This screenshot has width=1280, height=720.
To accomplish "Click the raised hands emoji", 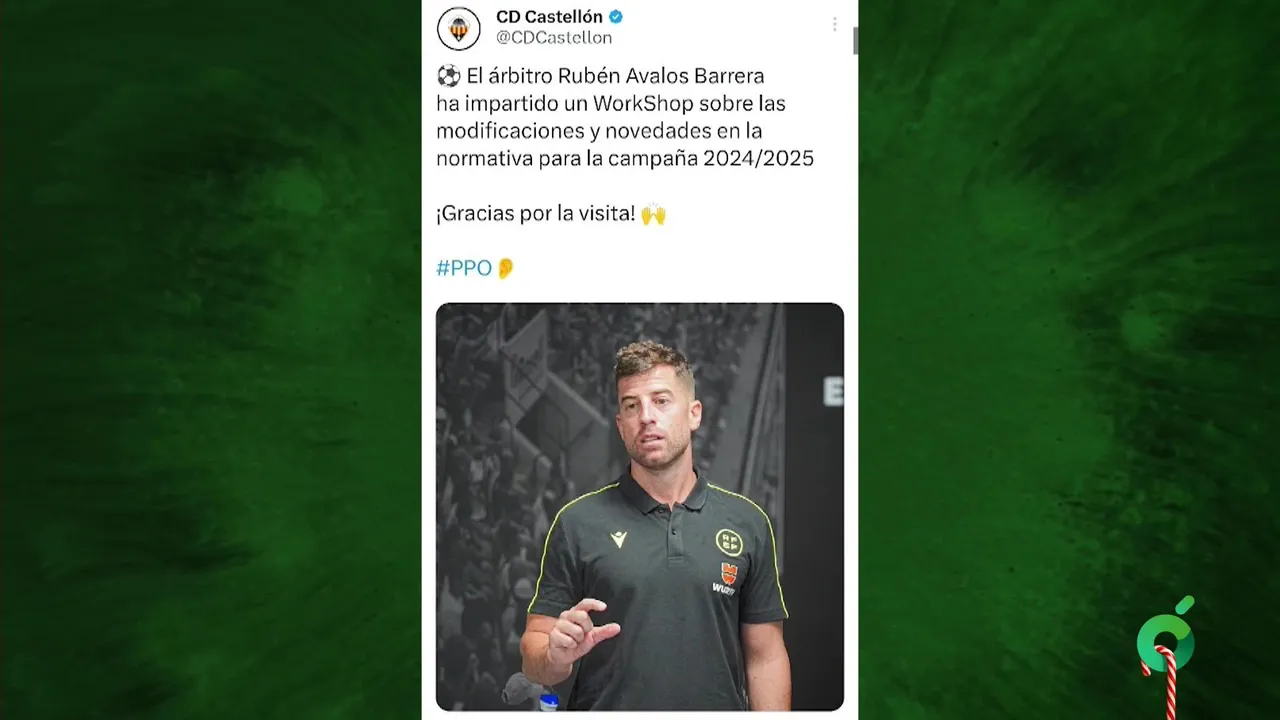I will coord(653,214).
